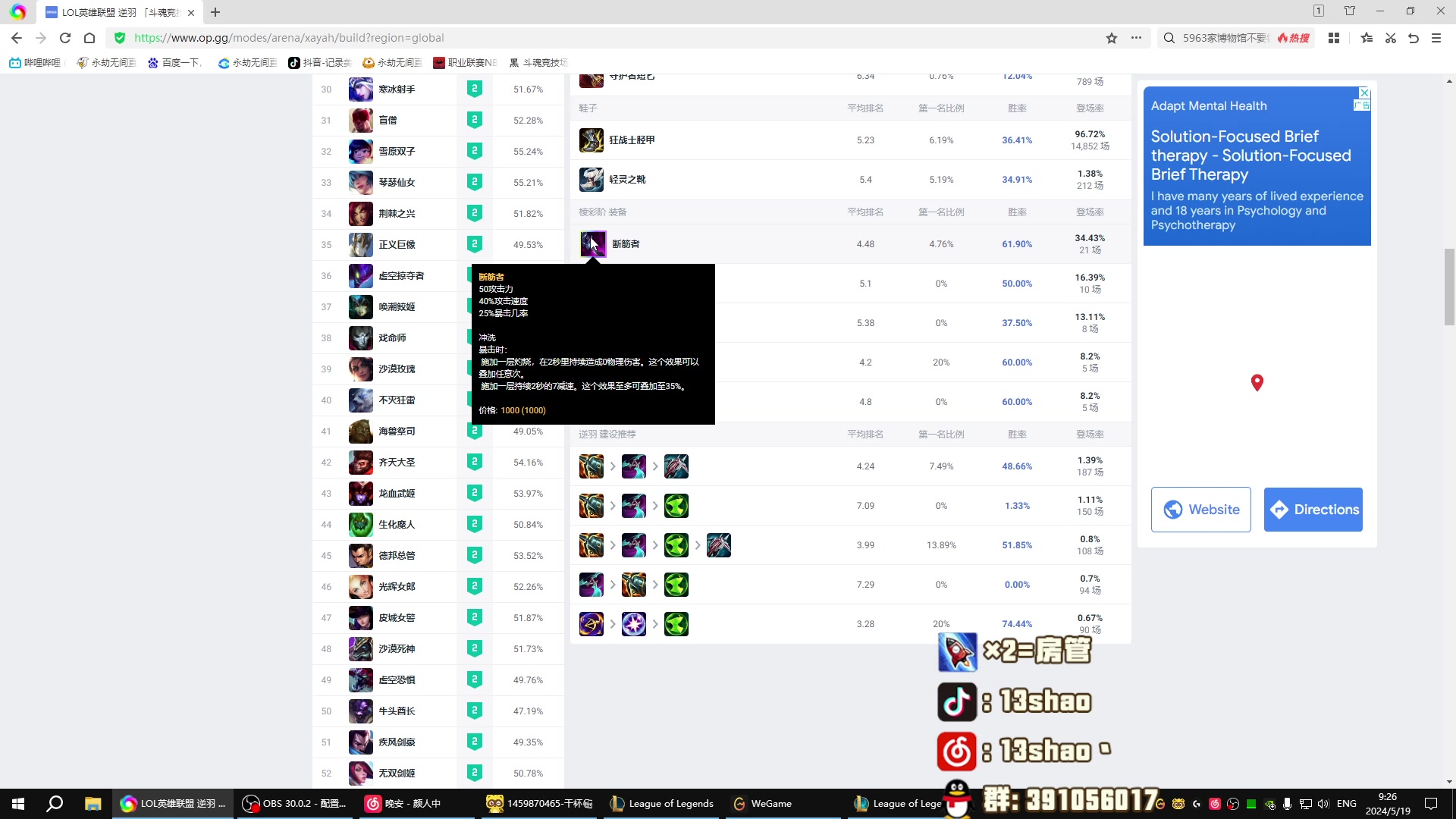
Task: Open the browser undo-close icon
Action: tap(1414, 38)
